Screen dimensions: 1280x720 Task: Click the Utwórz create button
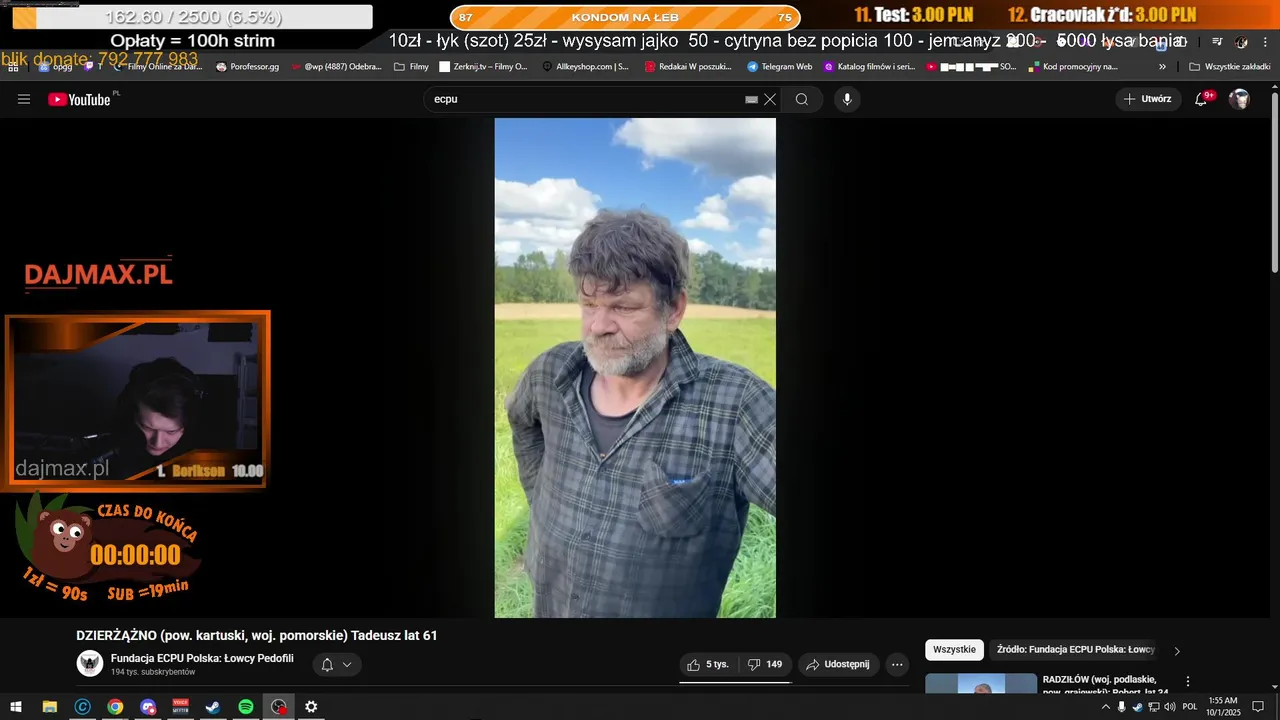pos(1148,99)
